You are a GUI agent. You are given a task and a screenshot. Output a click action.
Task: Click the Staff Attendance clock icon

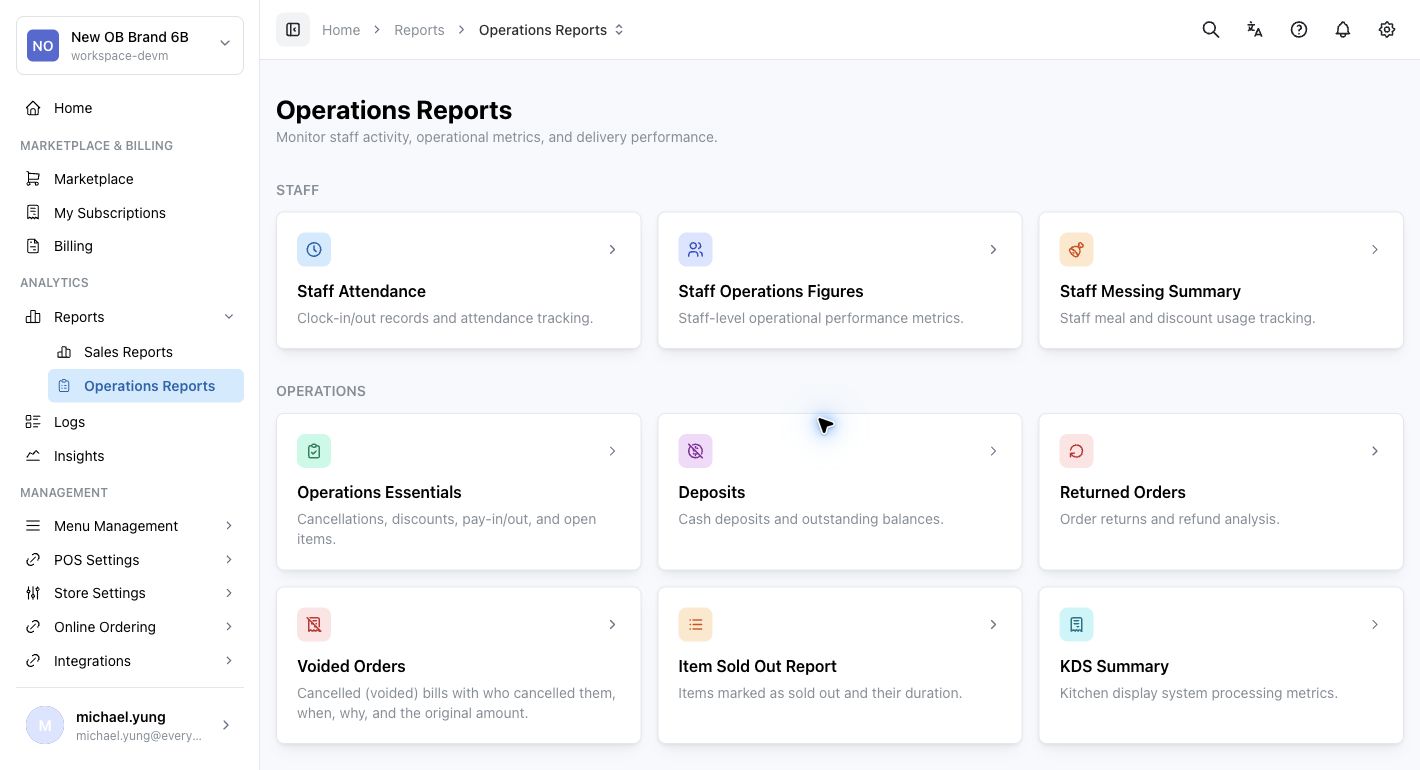click(314, 250)
